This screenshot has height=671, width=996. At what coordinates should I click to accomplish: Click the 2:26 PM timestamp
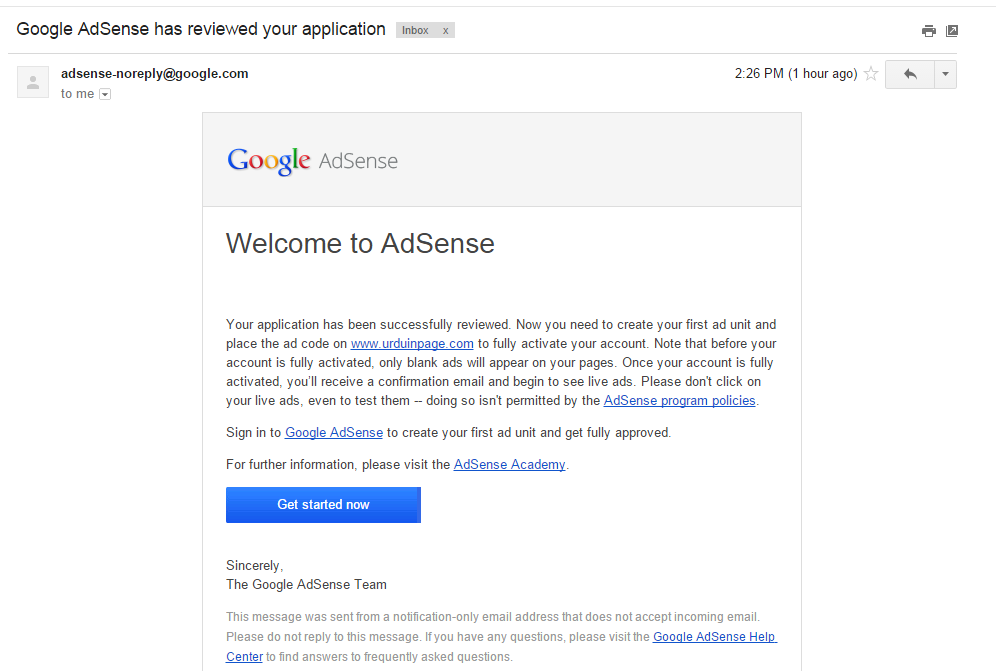795,74
